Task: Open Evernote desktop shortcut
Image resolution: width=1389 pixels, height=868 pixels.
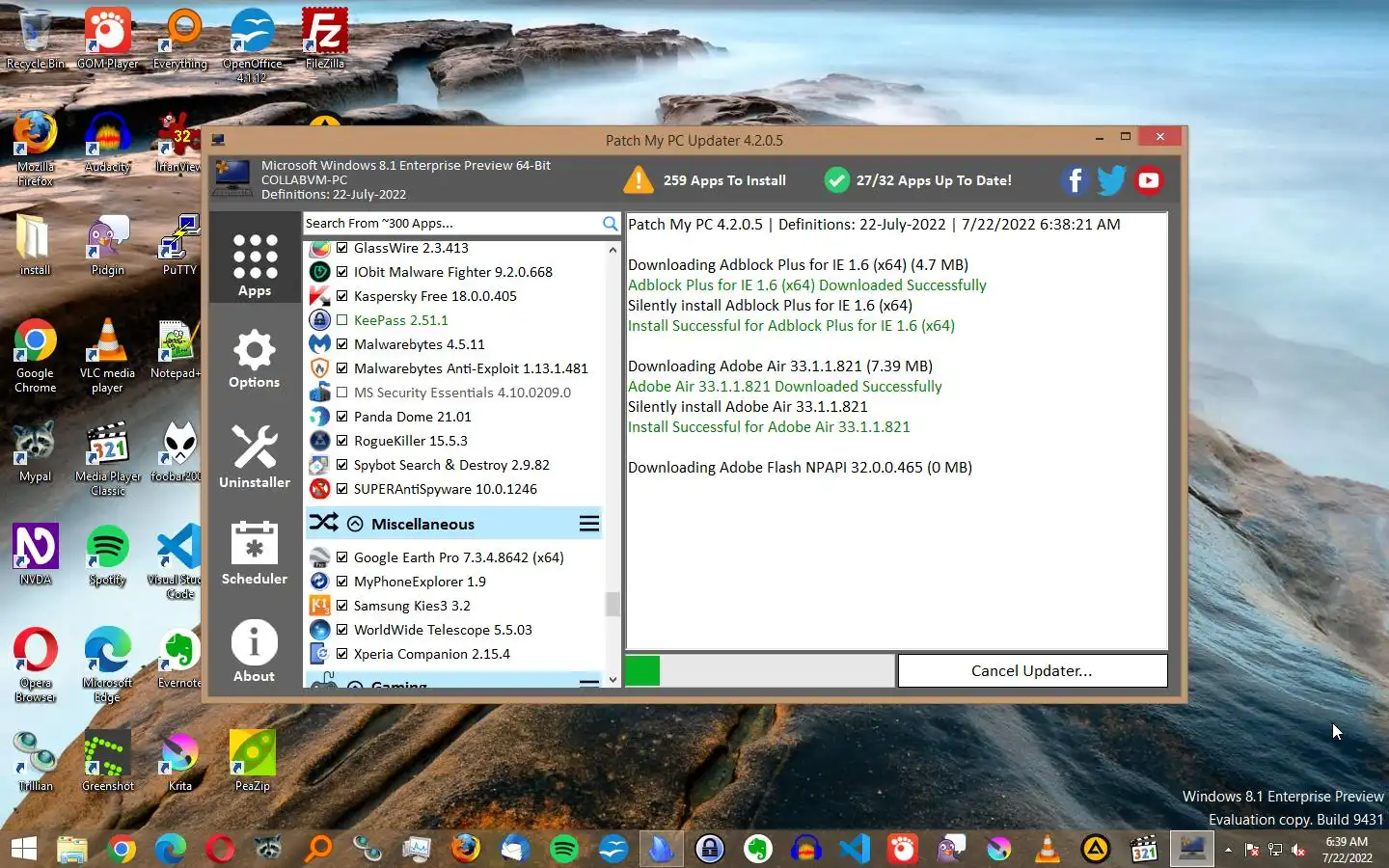Action: tap(179, 659)
